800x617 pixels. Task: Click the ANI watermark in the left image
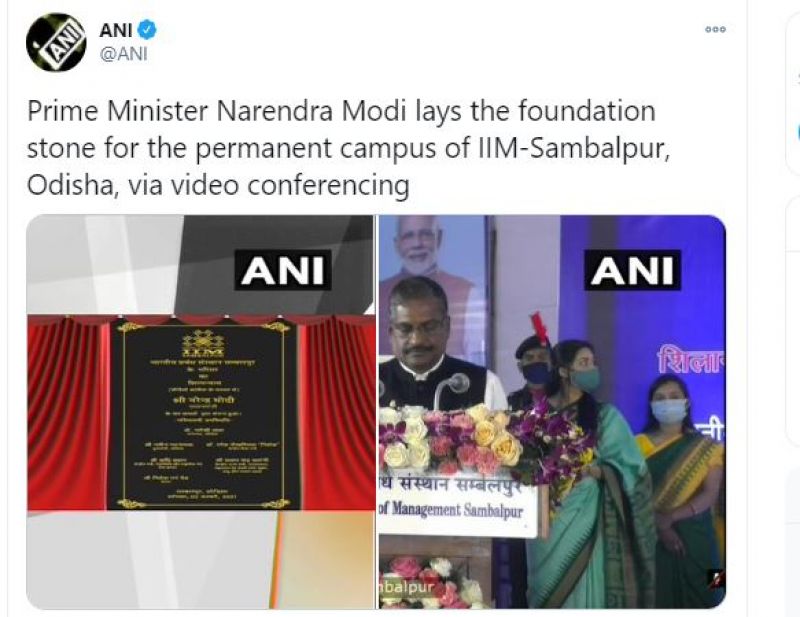(283, 270)
